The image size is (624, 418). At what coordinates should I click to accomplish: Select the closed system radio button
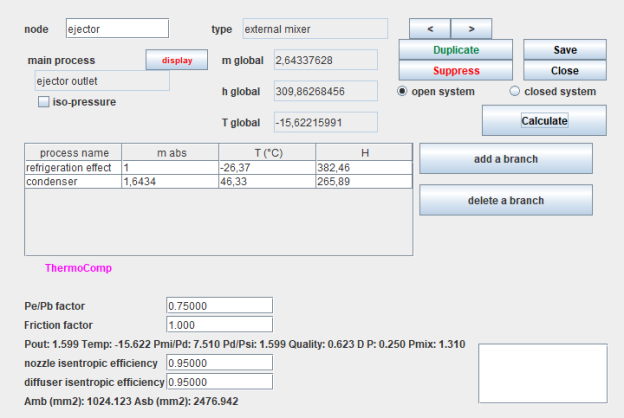[515, 92]
